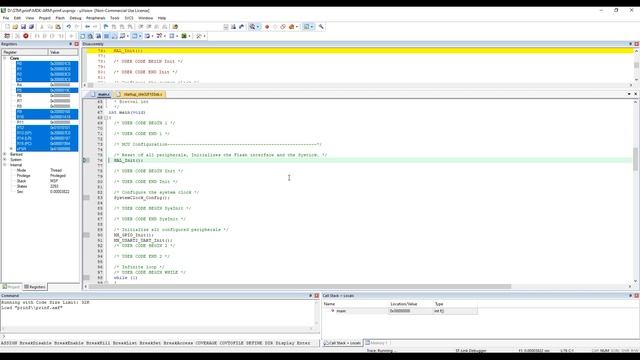Toggle the Disassembly Window toolbar button
This screenshot has width=640, height=360.
point(90,36)
